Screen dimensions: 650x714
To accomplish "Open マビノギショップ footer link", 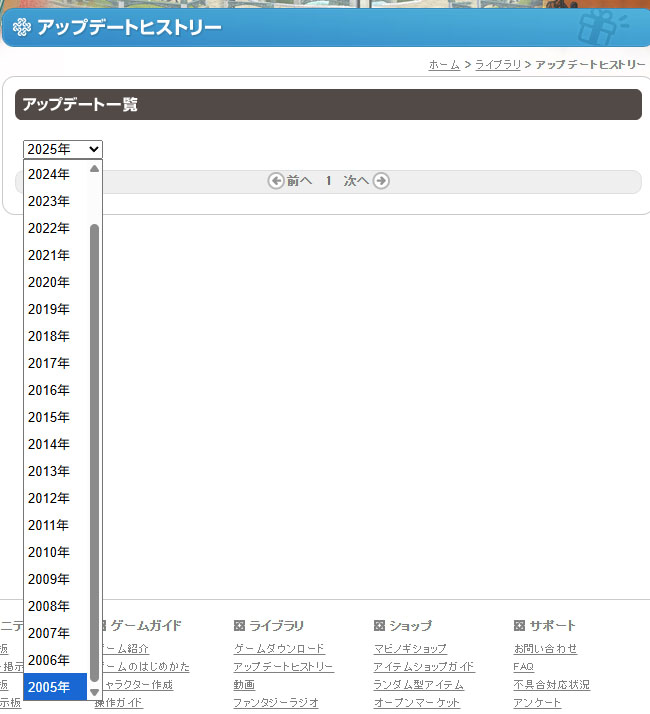I will click(410, 648).
